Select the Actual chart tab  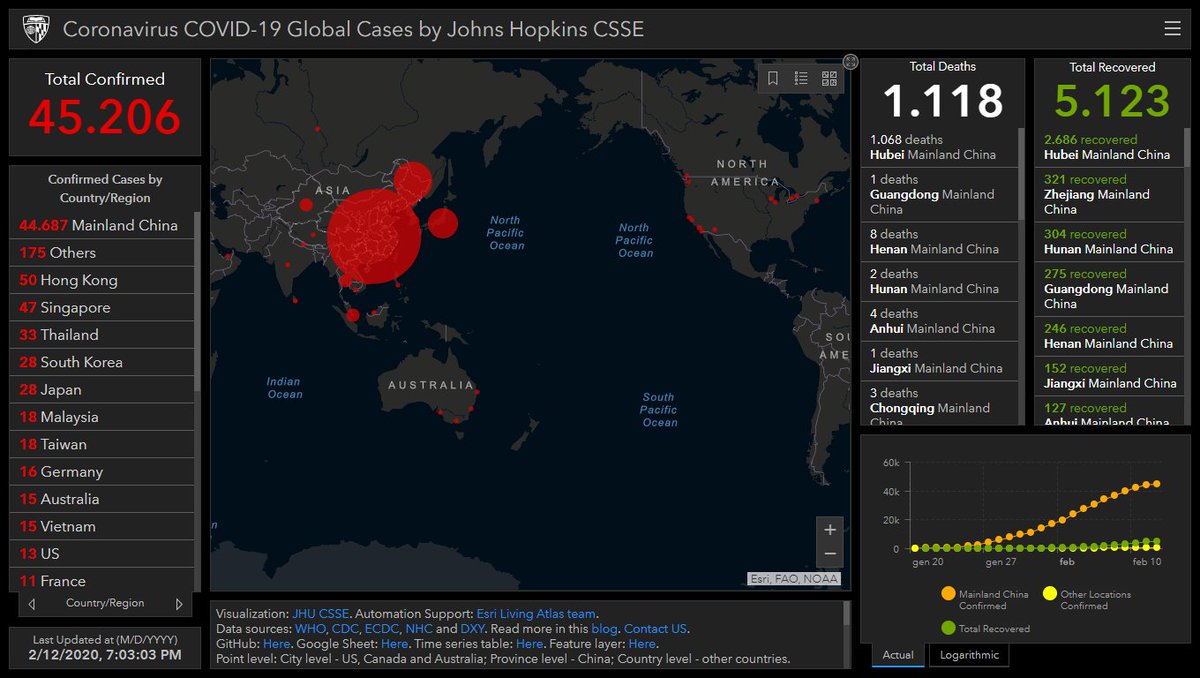pos(897,656)
